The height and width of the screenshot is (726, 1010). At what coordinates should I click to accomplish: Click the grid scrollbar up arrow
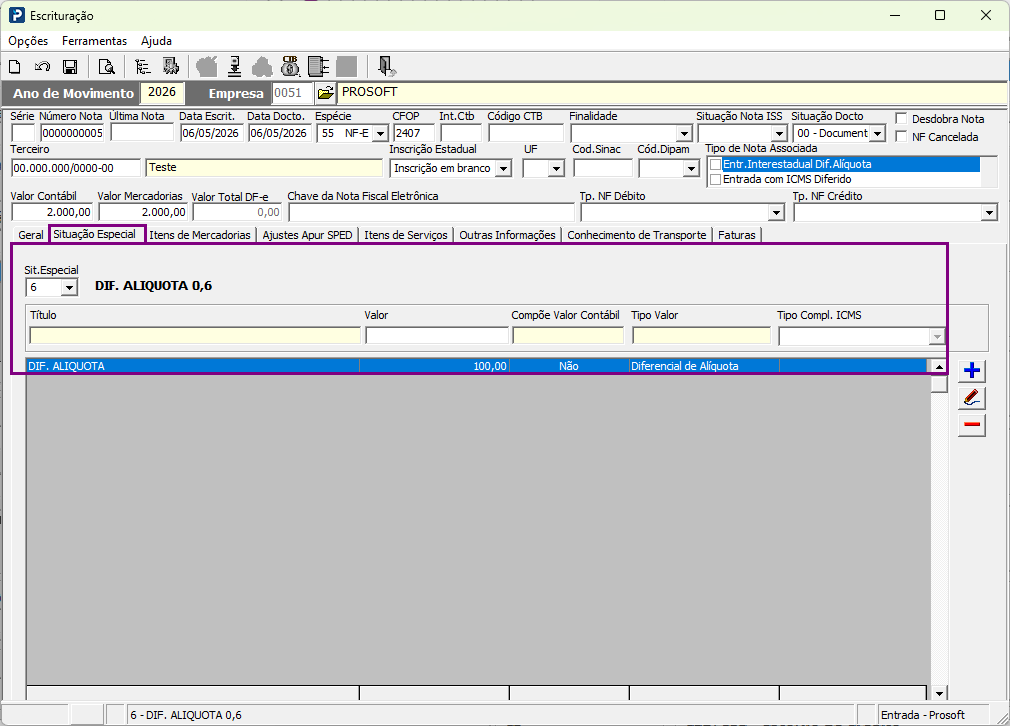939,367
